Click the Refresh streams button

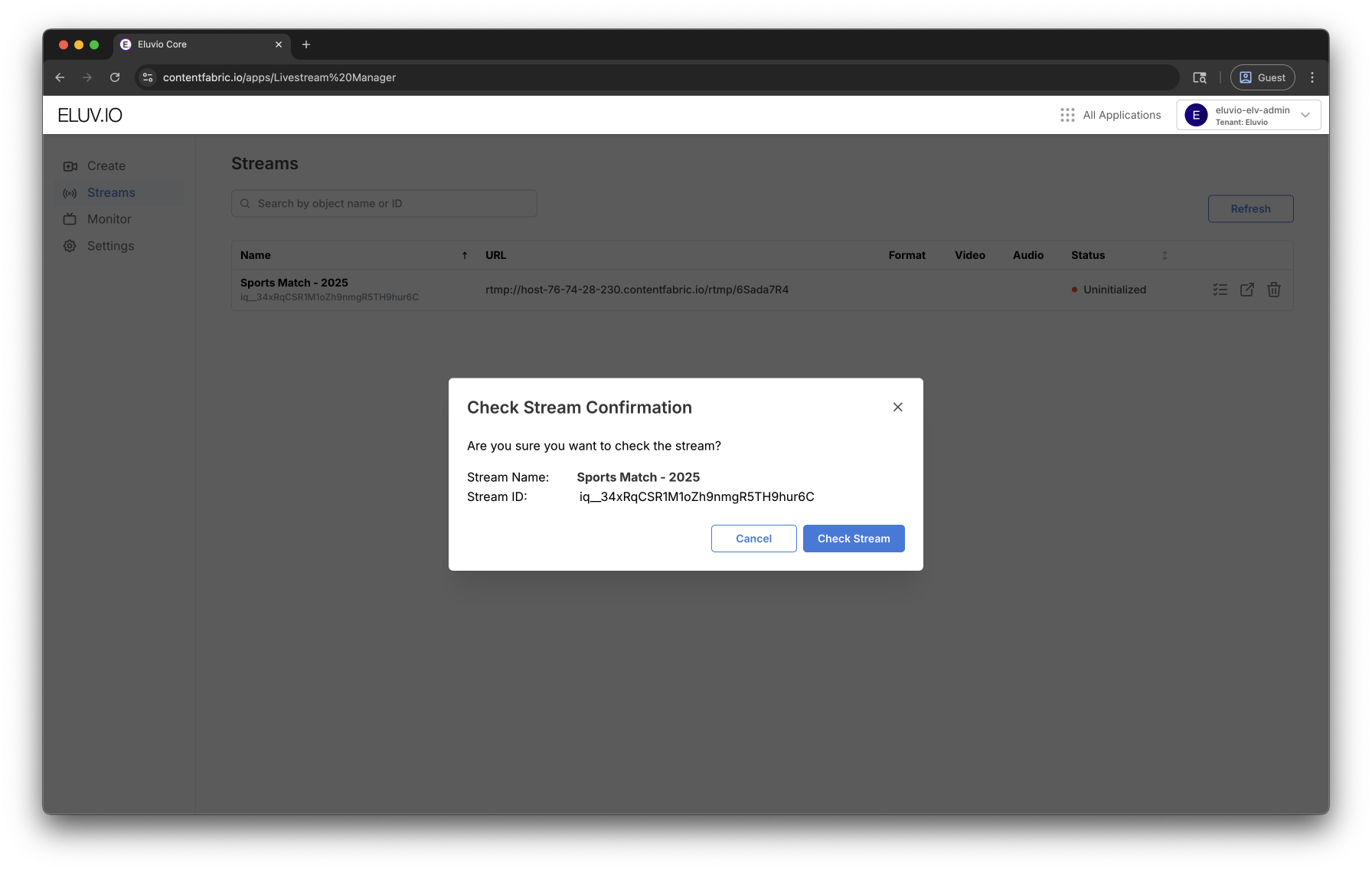point(1250,209)
